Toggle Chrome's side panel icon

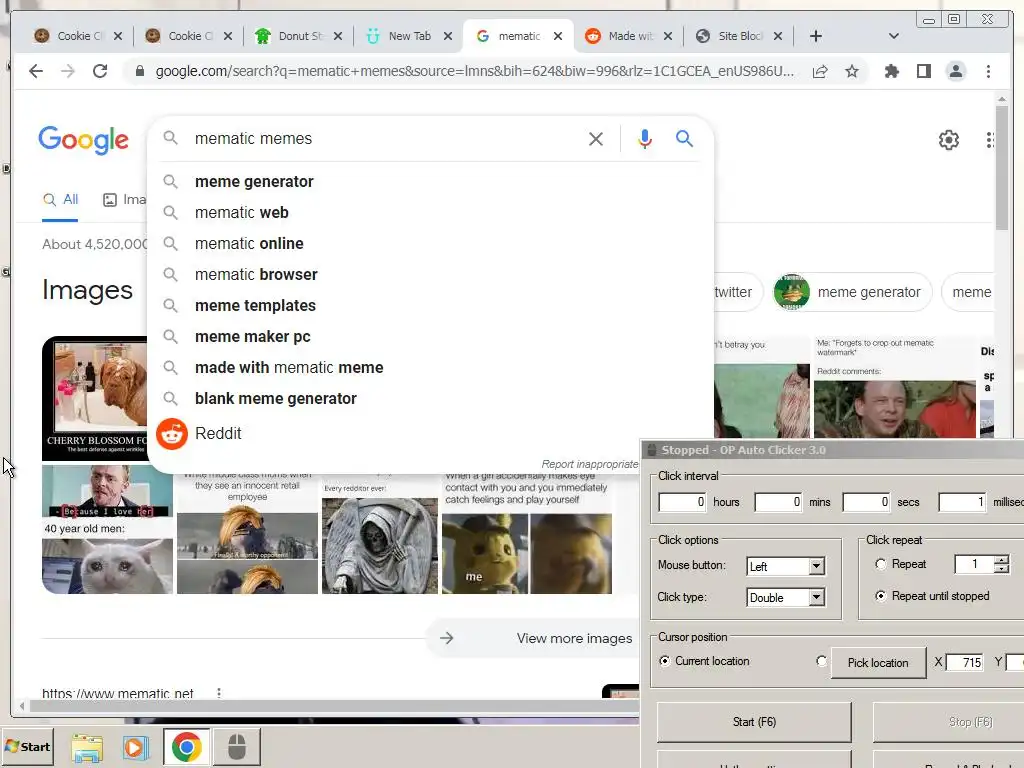[923, 71]
